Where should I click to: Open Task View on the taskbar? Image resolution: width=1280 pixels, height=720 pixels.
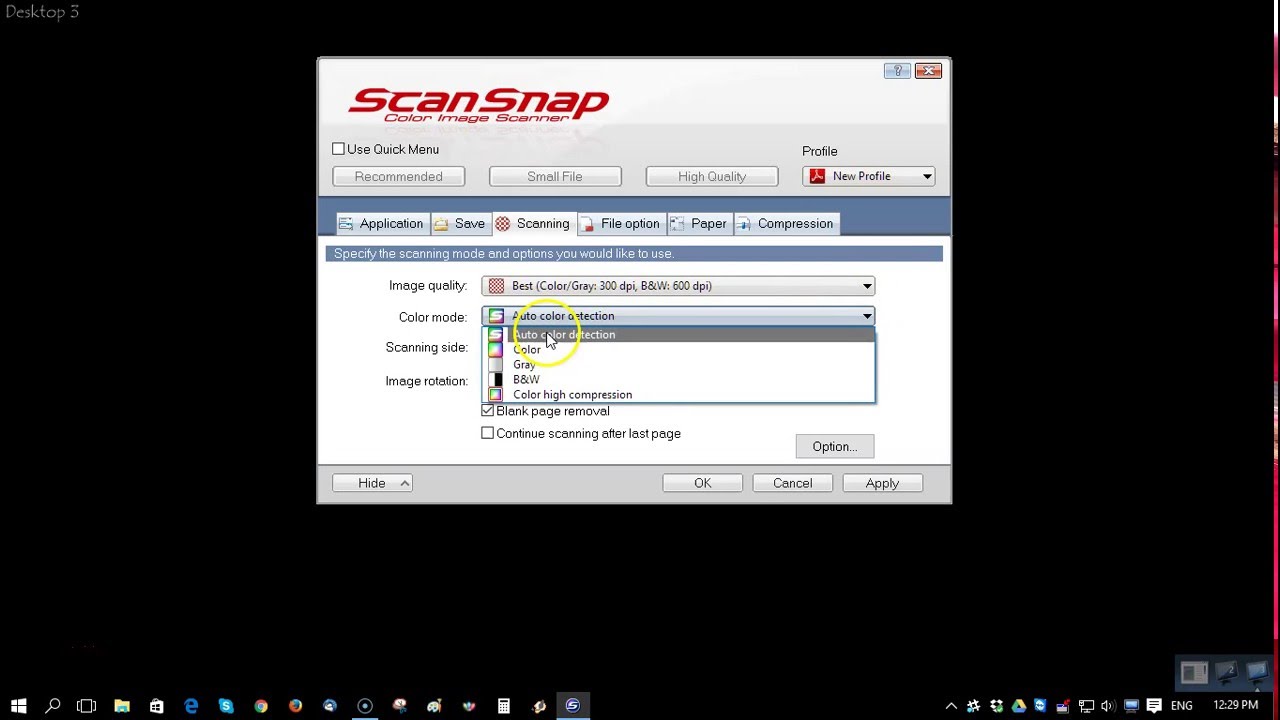(x=87, y=706)
